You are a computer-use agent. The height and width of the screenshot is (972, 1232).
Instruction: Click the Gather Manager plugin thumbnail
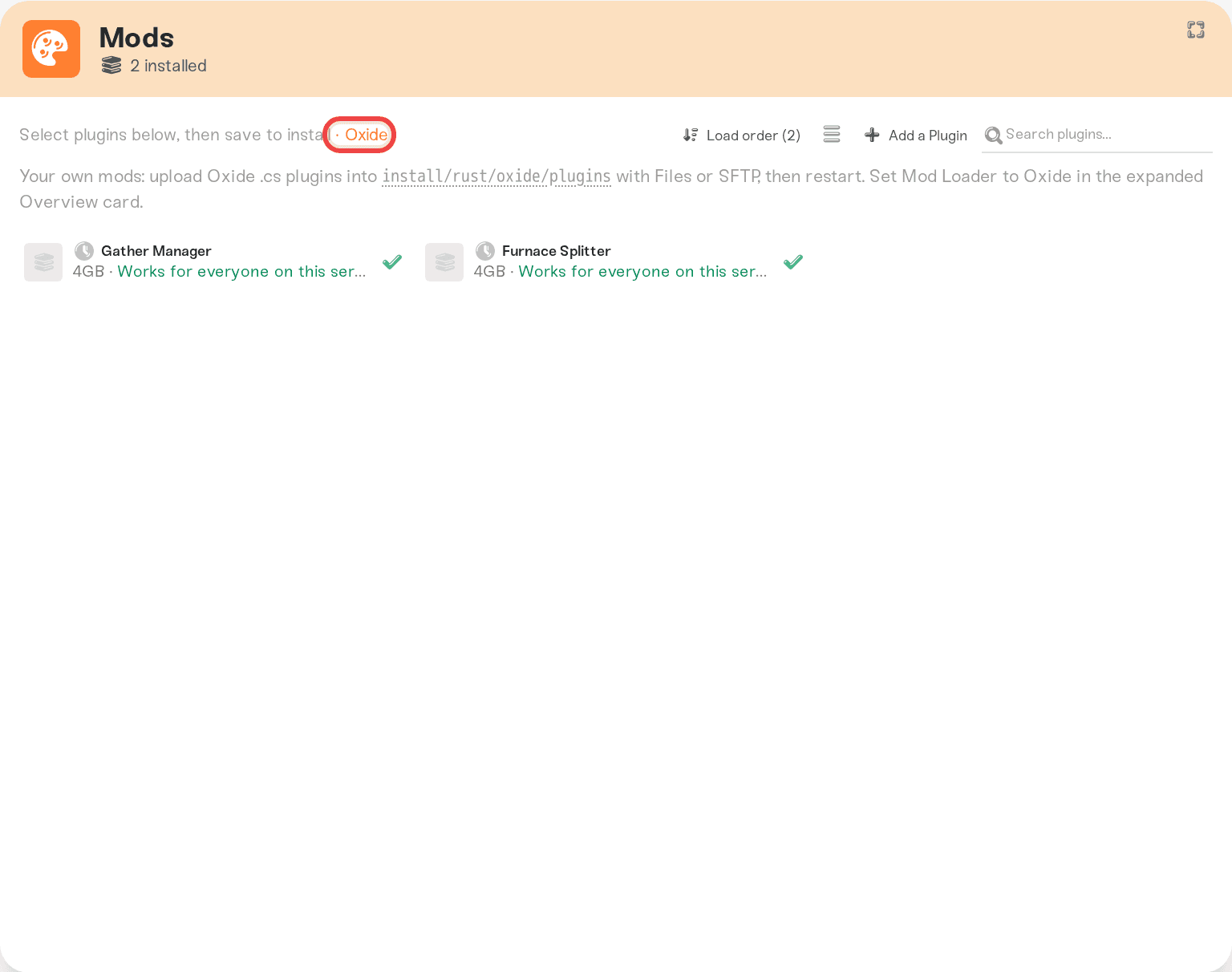pos(43,262)
